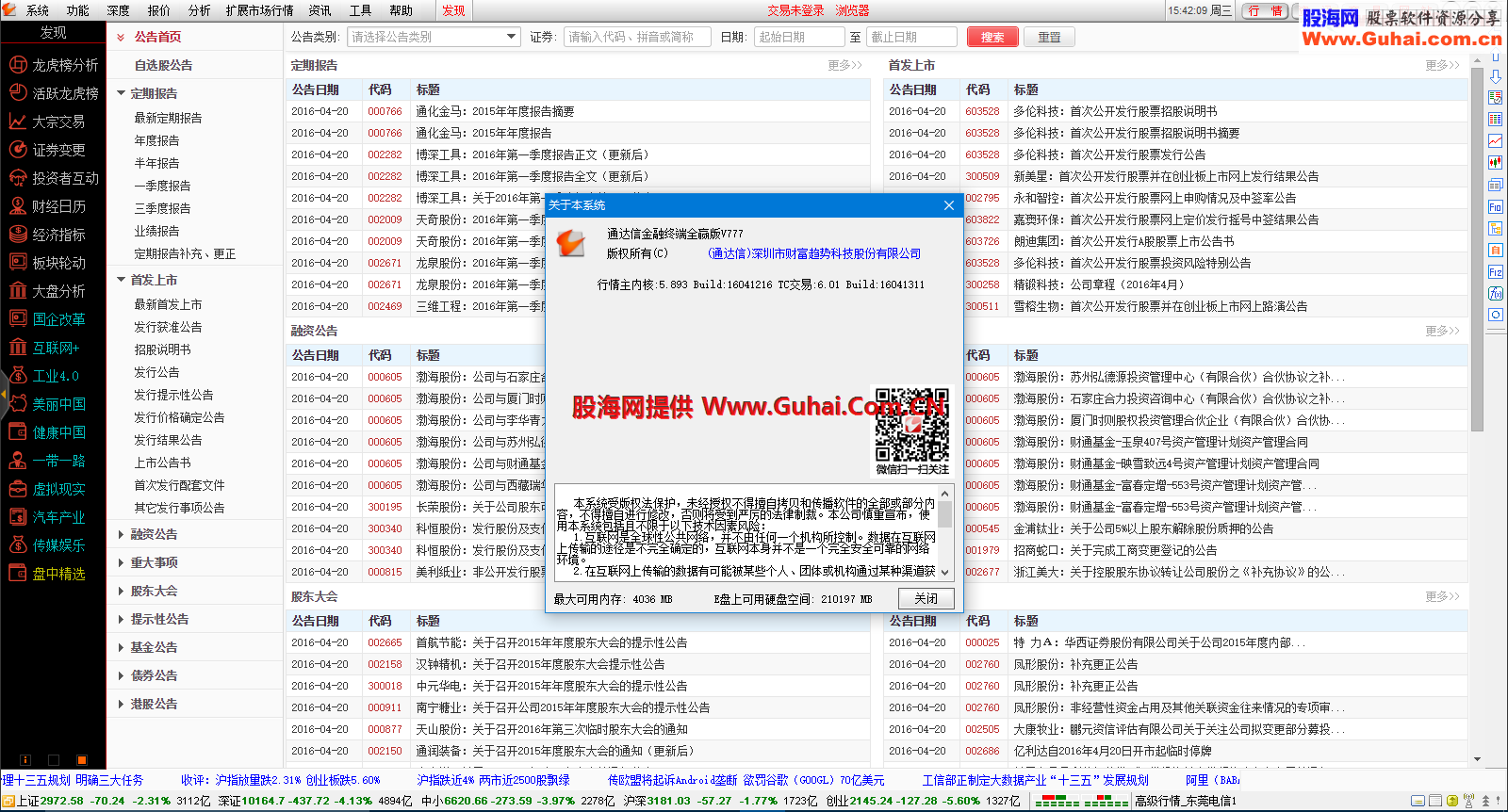The height and width of the screenshot is (812, 1508).
Task: Click the down arrow icon in right toolbar
Action: coord(1496,76)
